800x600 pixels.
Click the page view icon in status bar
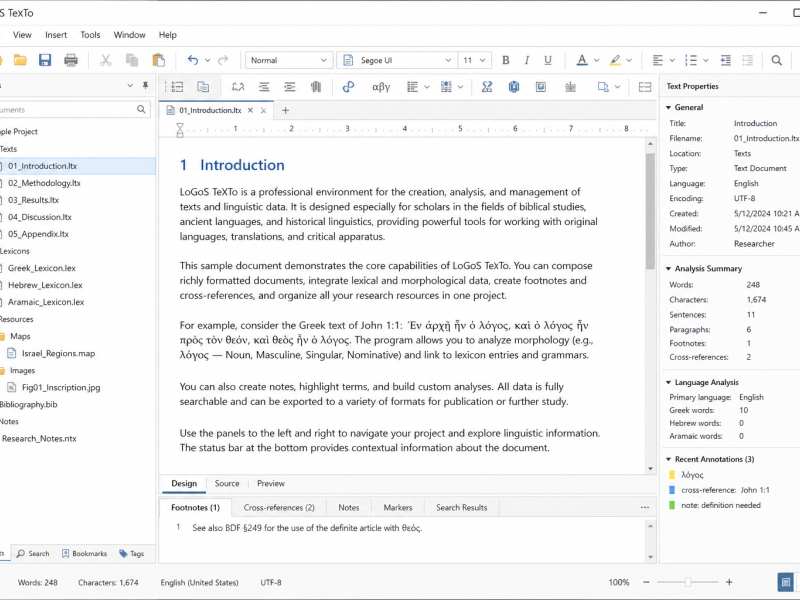pyautogui.click(x=786, y=582)
